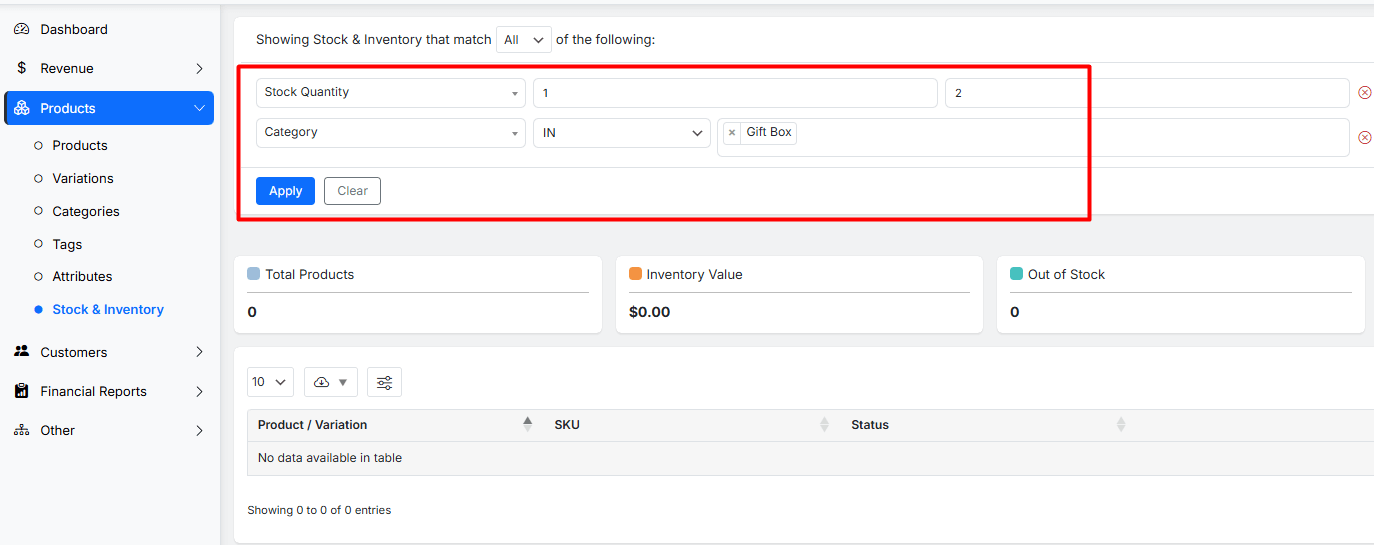Click the Apply filter button
The height and width of the screenshot is (545, 1374).
point(285,191)
